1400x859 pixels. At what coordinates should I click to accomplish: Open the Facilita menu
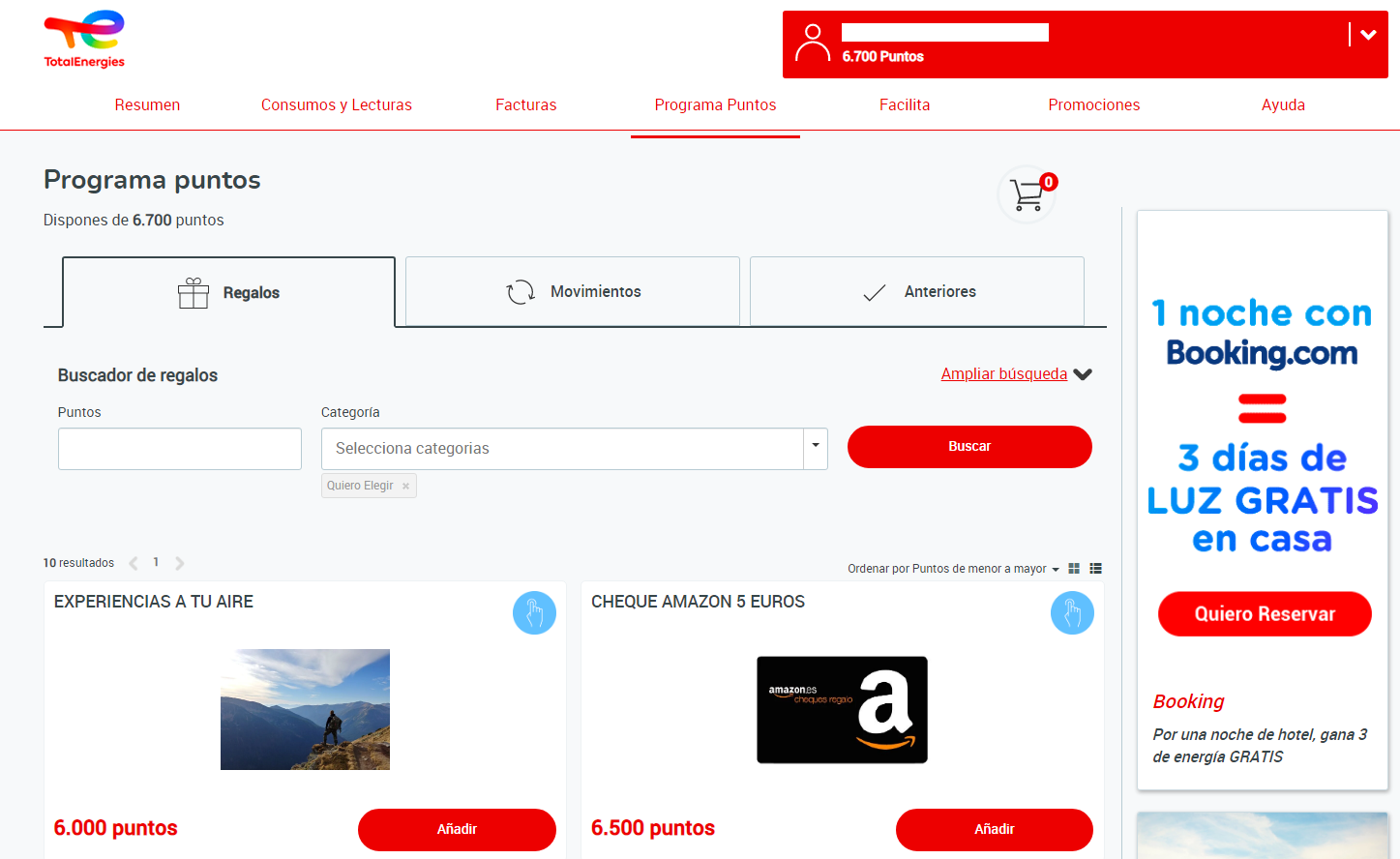pos(905,104)
